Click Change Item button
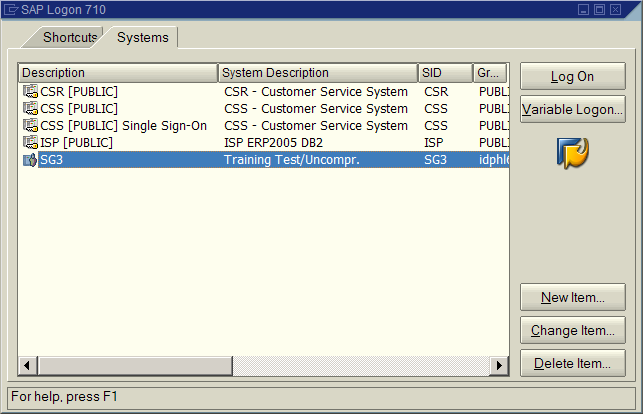This screenshot has height=414, width=643. click(573, 330)
